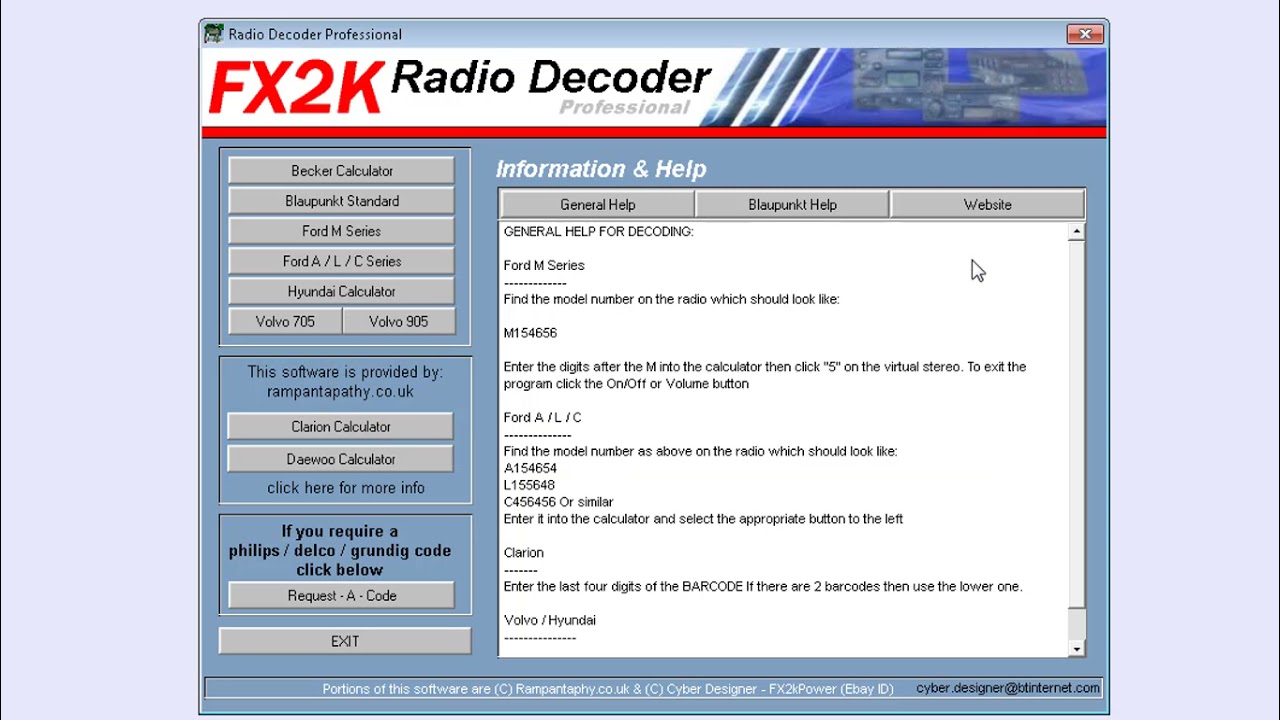
Task: Open the Hyundai Calculator
Action: 341,291
